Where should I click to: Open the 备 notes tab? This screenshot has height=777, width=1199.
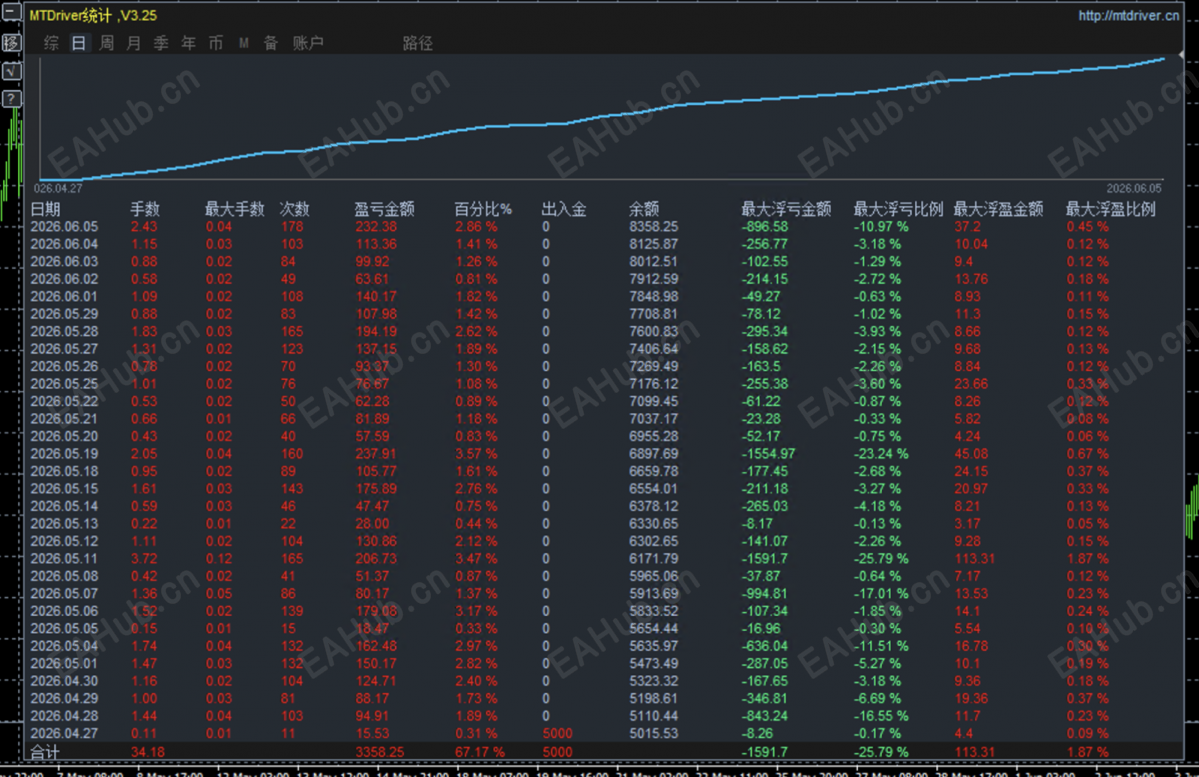[x=271, y=43]
